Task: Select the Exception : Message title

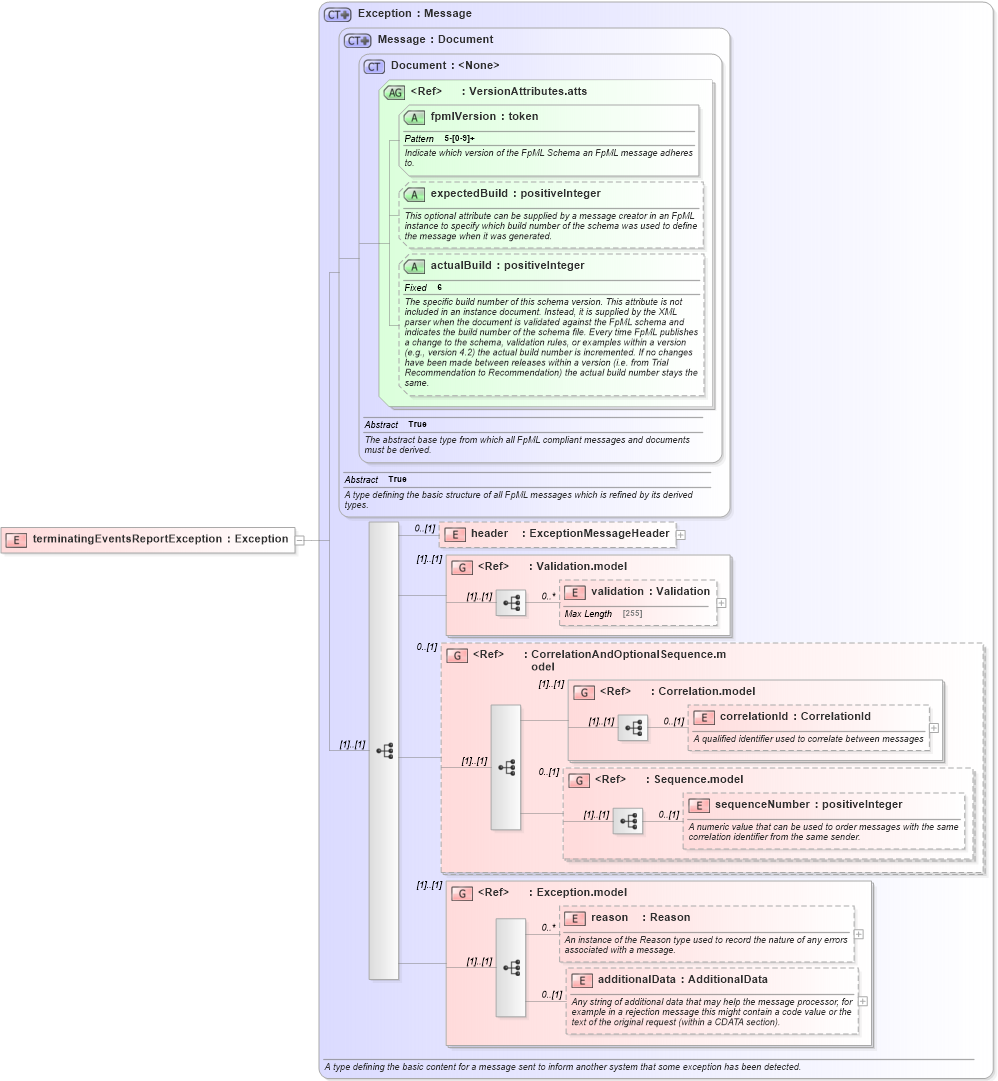Action: click(x=415, y=13)
